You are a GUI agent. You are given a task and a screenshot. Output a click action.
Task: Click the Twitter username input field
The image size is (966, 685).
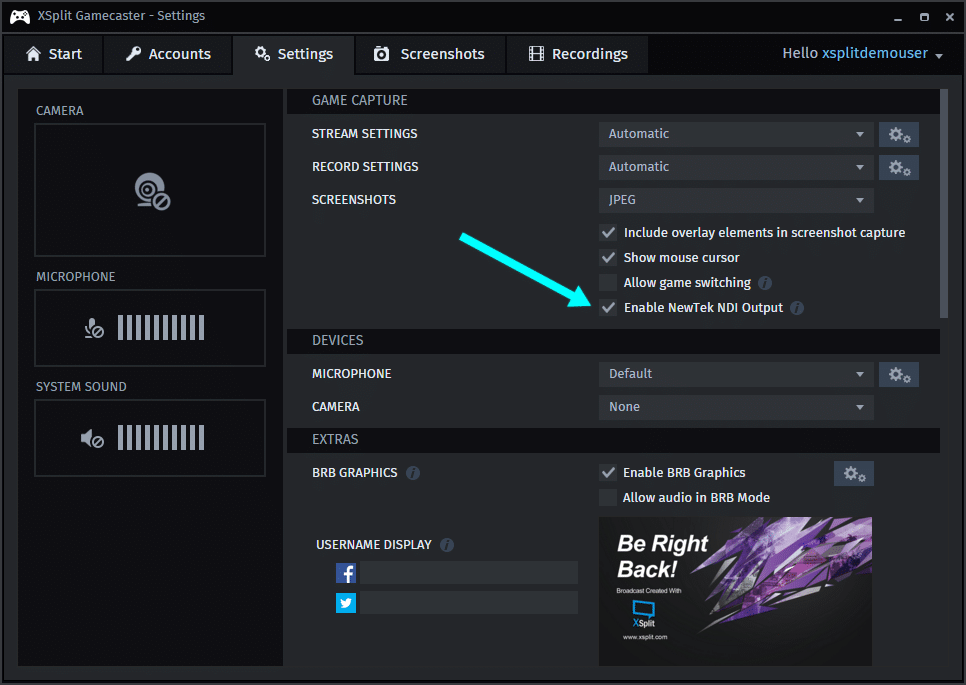pyautogui.click(x=469, y=603)
